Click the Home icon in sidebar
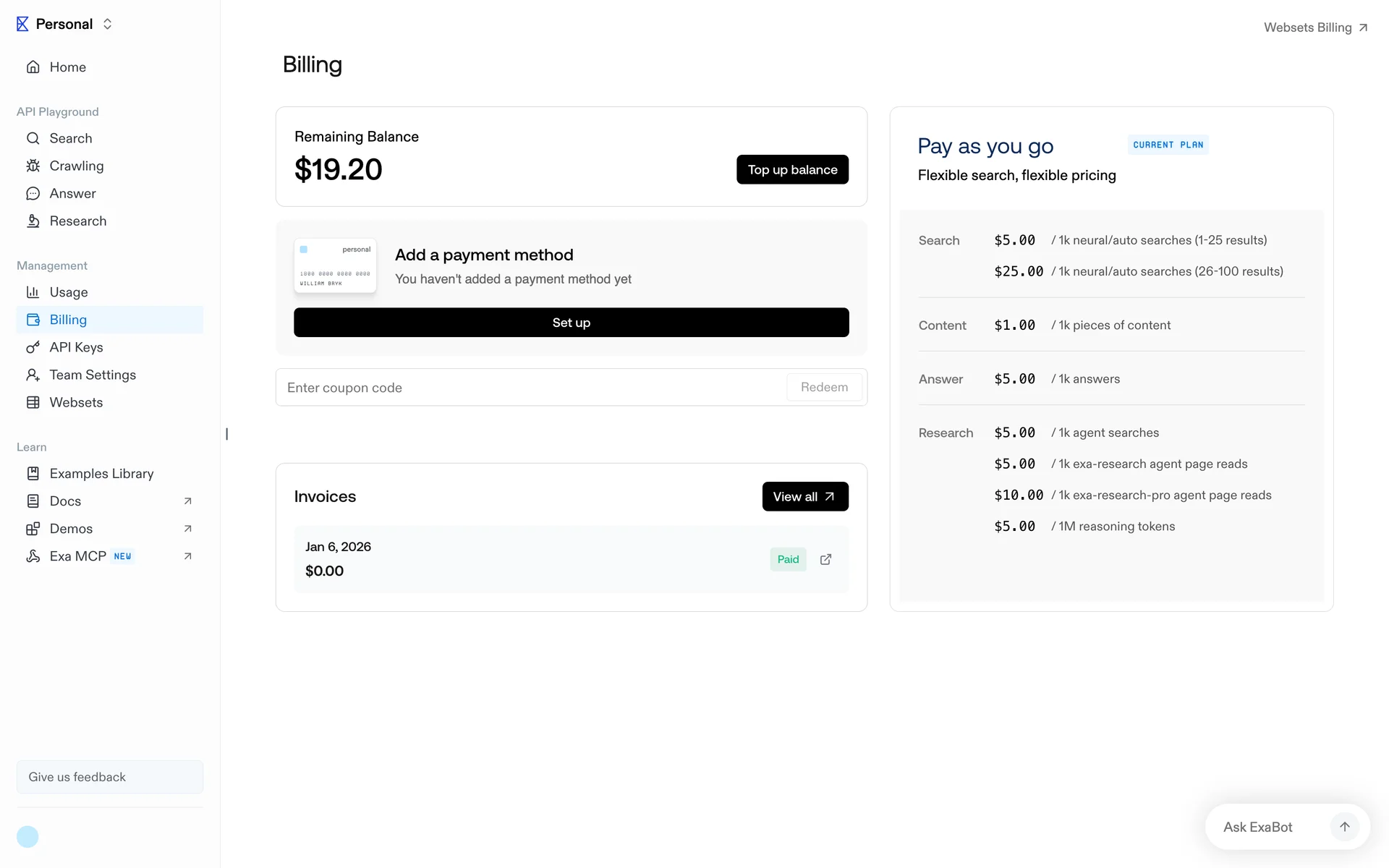Viewport: 1389px width, 868px height. [33, 67]
